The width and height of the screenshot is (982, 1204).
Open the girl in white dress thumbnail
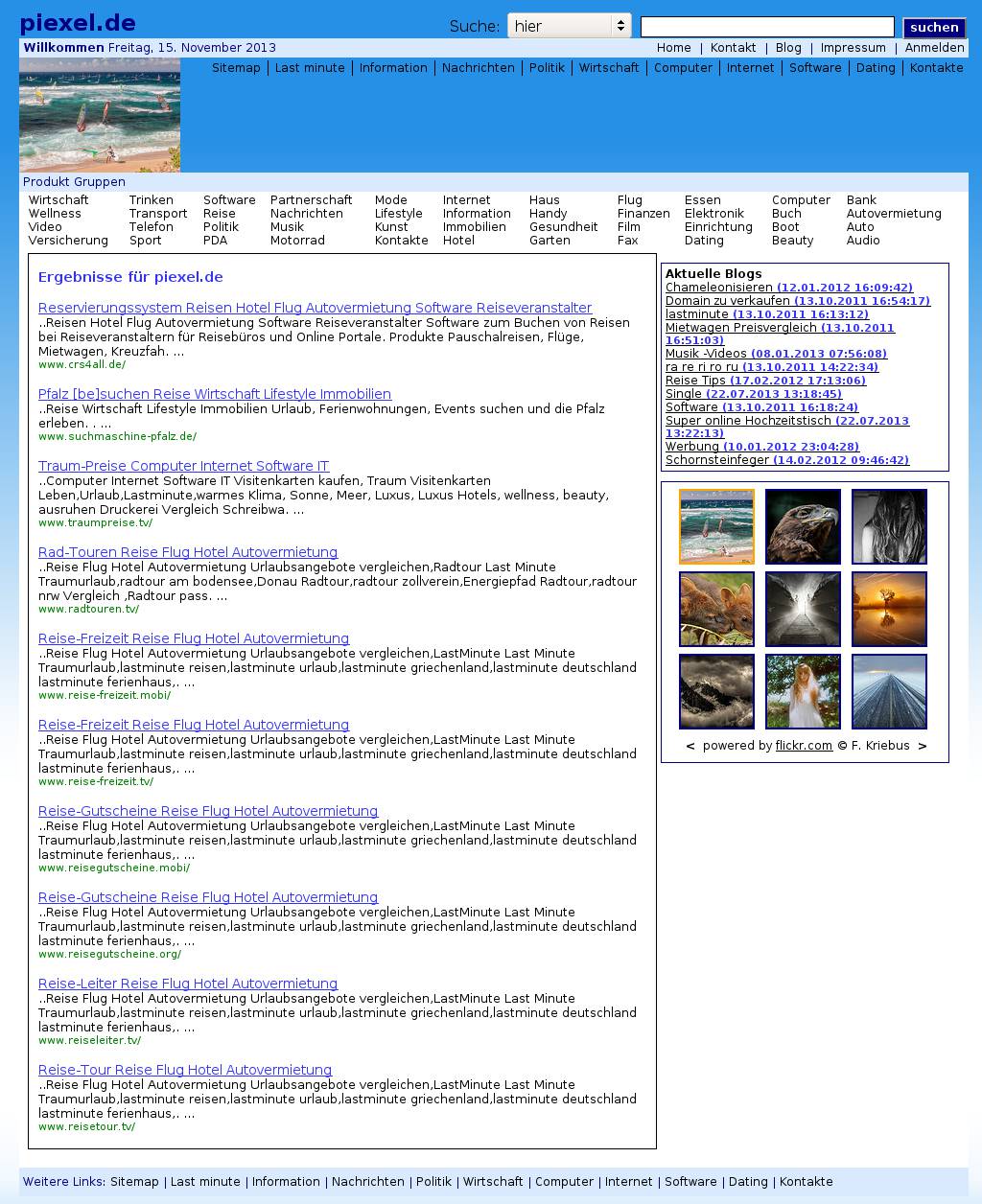[x=803, y=691]
